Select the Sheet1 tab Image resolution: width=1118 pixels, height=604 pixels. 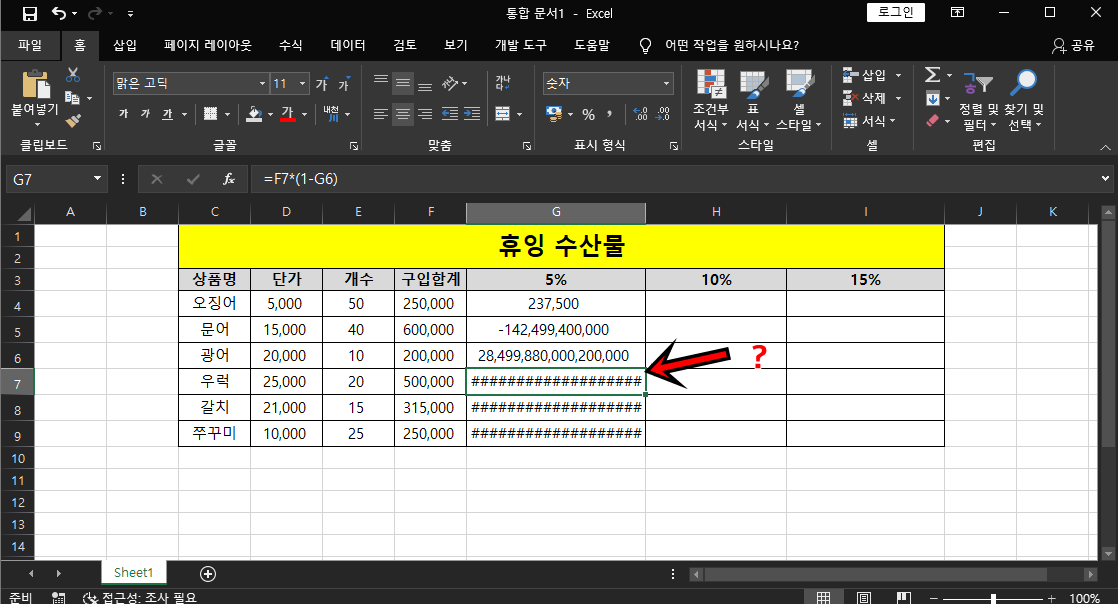point(133,573)
